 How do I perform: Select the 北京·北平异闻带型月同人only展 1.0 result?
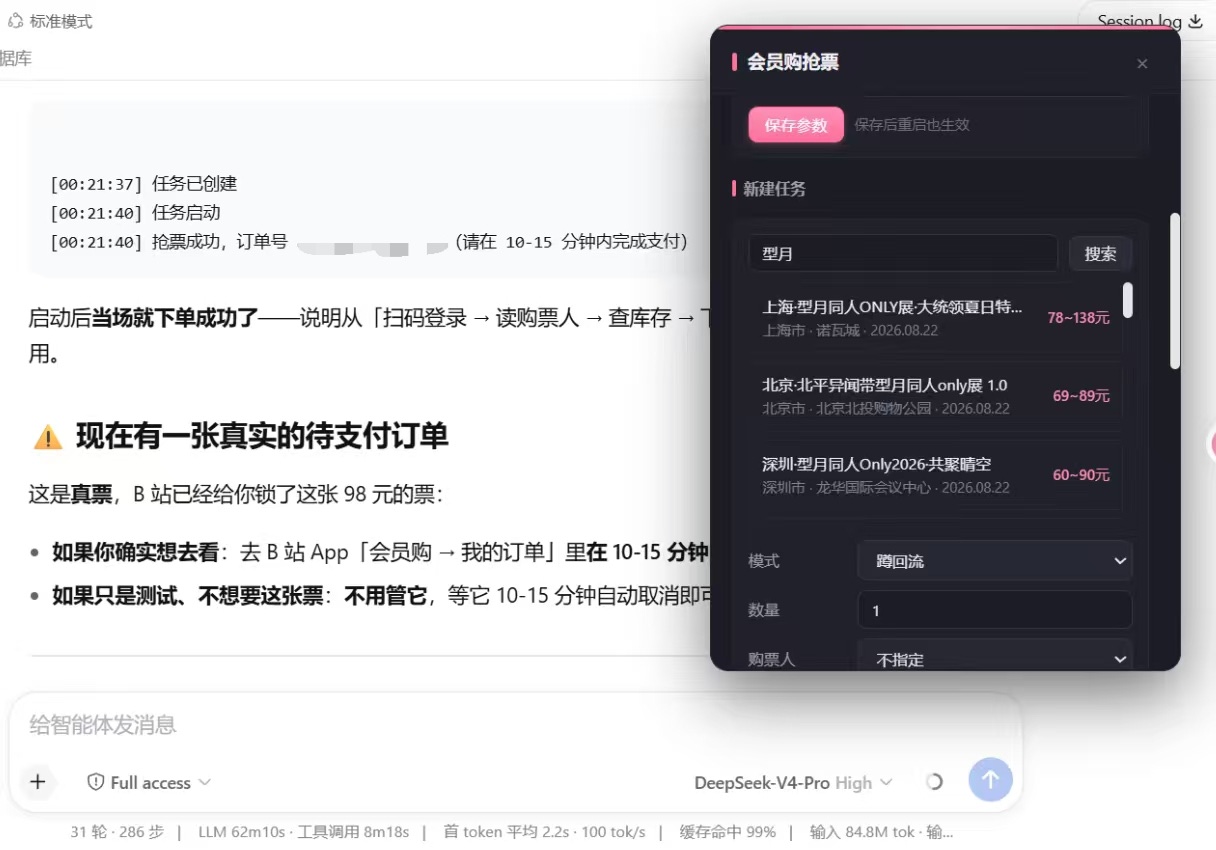pyautogui.click(x=935, y=396)
